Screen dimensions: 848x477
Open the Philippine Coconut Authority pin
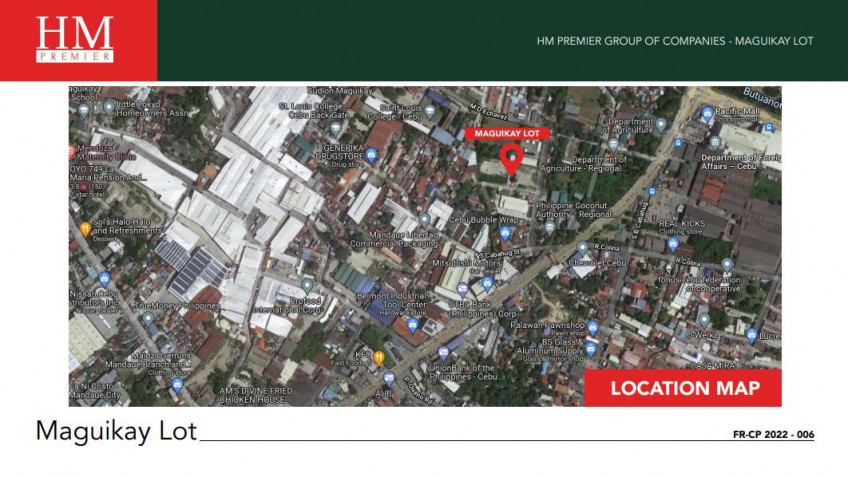550,228
